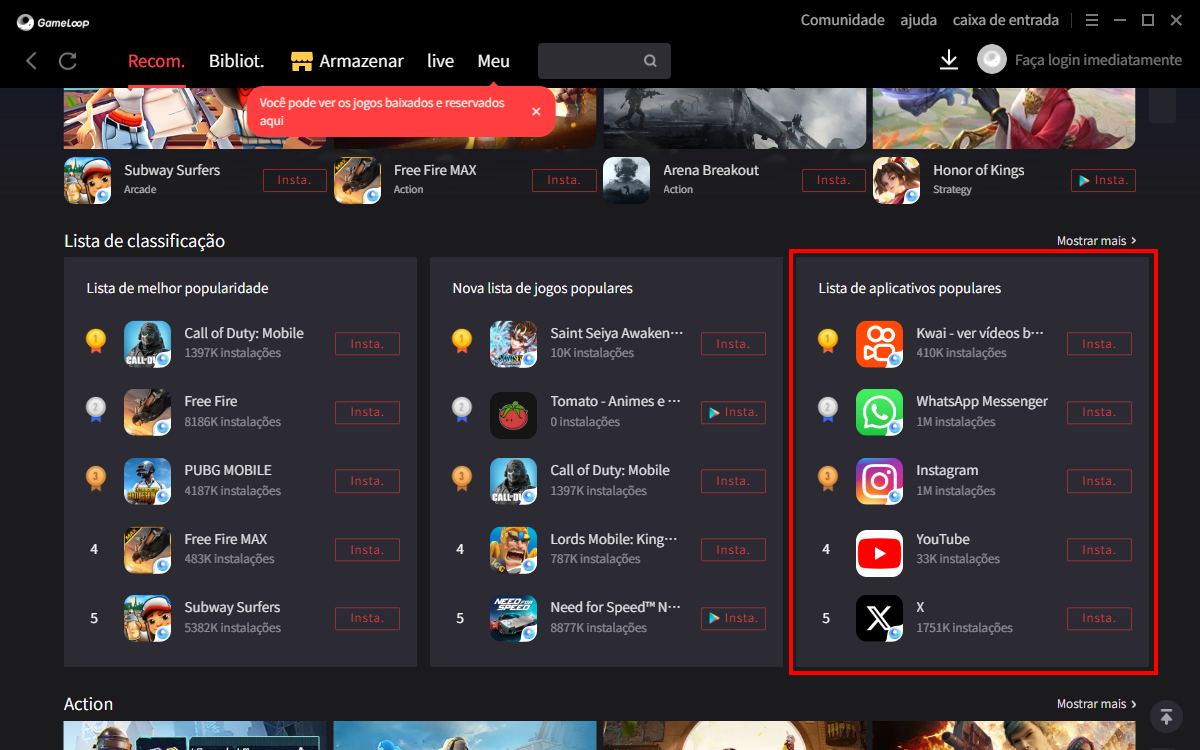The image size is (1200, 750).
Task: Install Tomato - Animes with Insta. button
Action: (x=733, y=412)
